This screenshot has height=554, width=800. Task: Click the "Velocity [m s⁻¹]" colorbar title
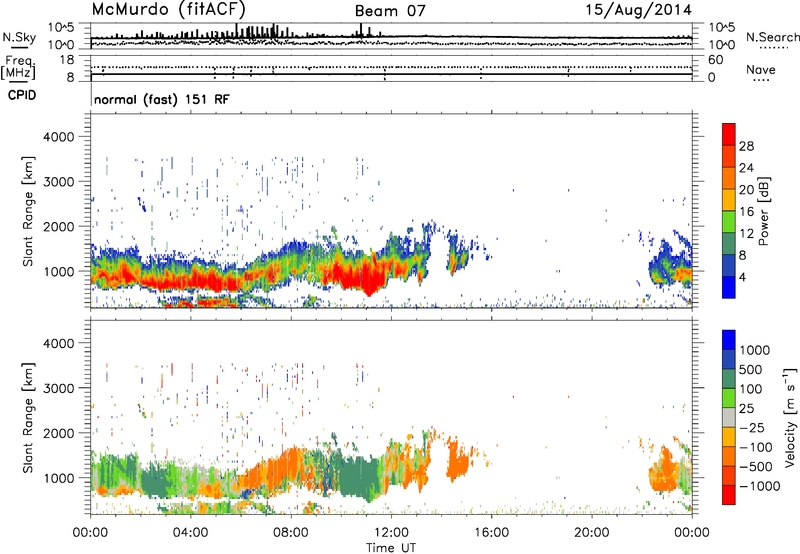[790, 417]
